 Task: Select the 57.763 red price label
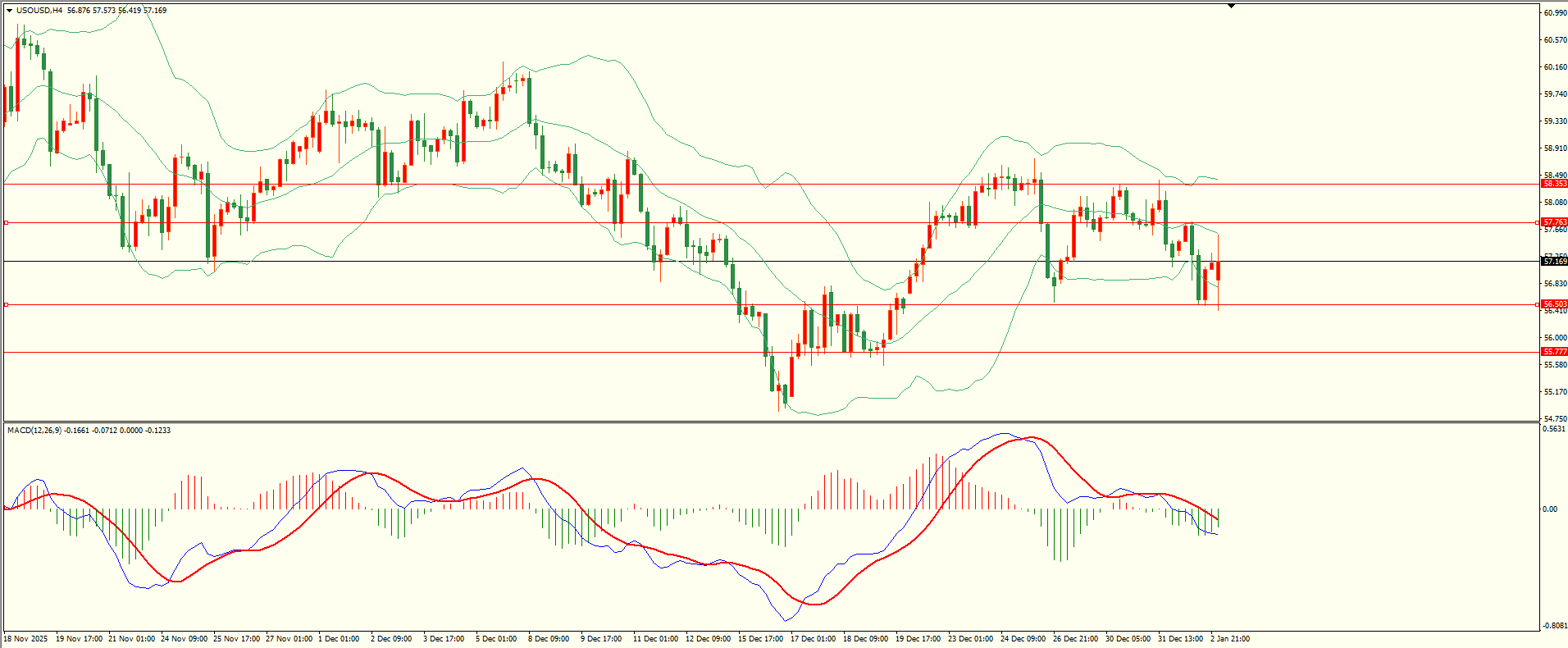[x=1554, y=222]
